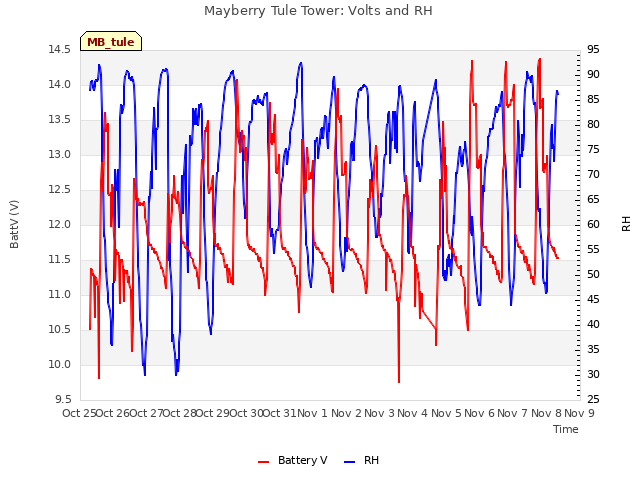640x480 pixels.
Task: Click the 75 right axis tick label
Action: 593,150
